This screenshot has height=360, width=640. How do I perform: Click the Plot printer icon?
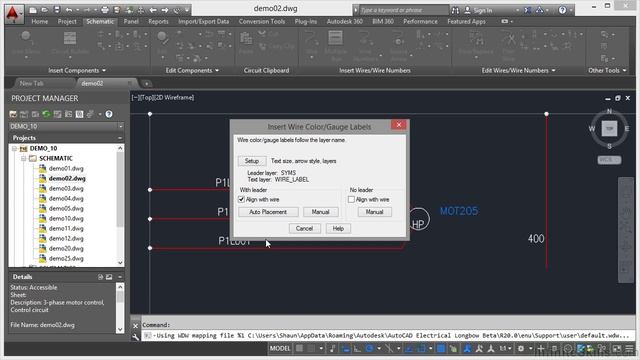pos(105,10)
